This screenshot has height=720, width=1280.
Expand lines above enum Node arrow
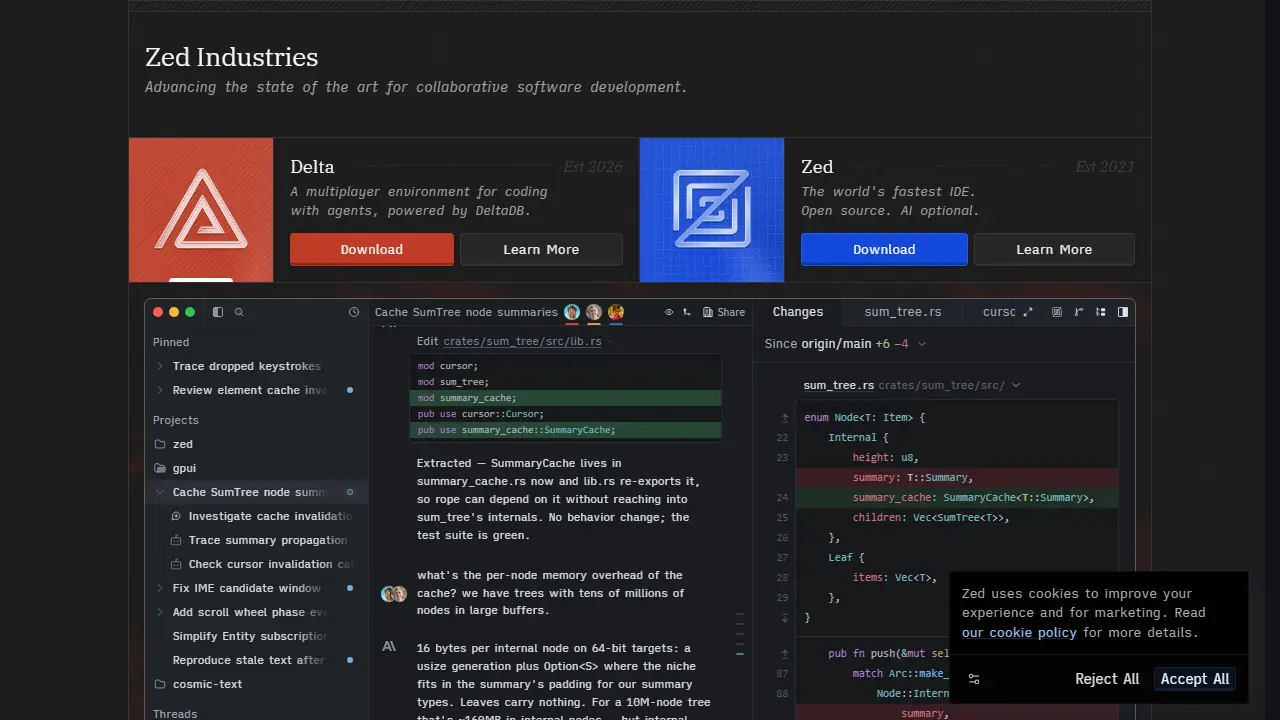tap(784, 417)
